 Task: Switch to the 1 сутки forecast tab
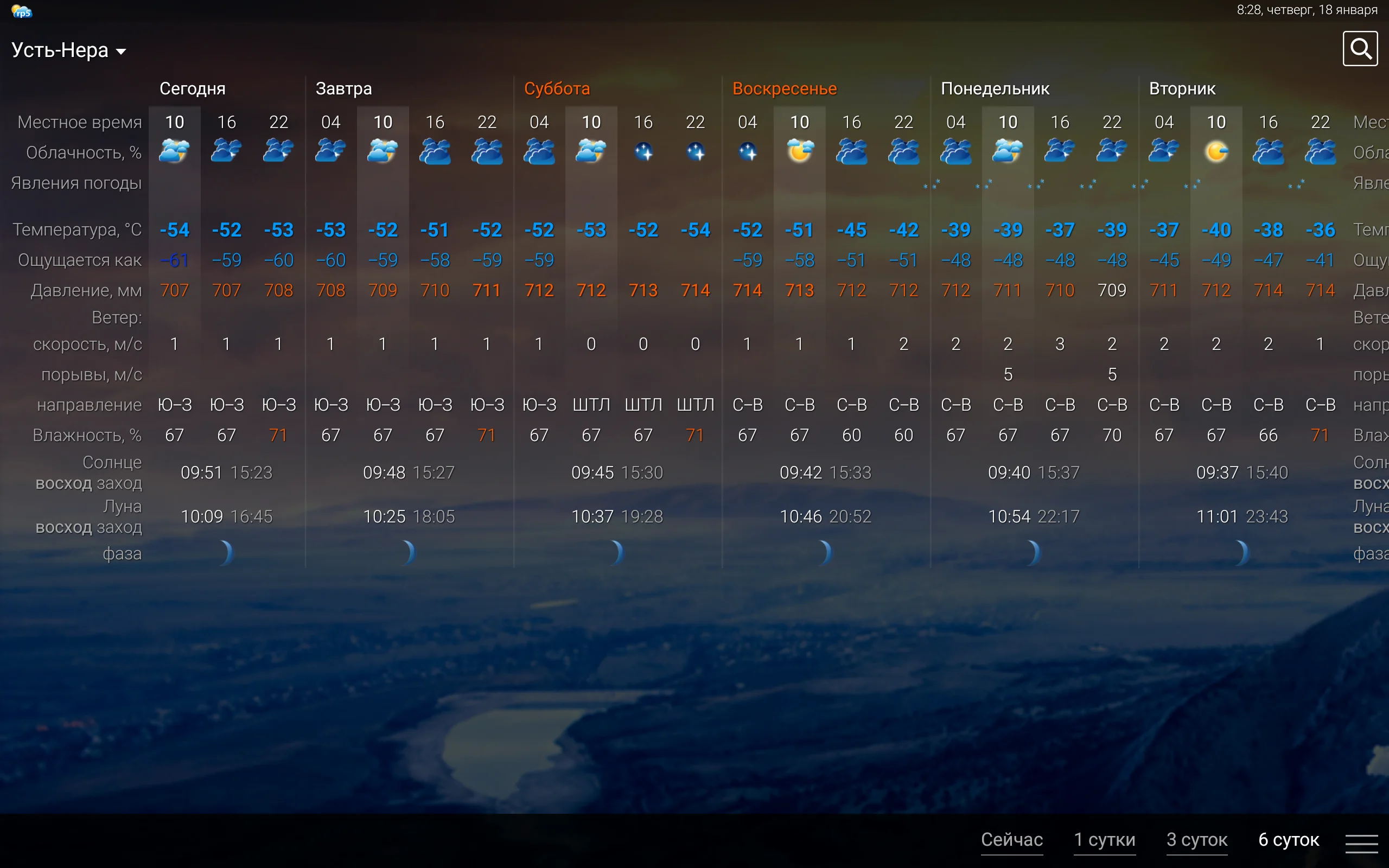[x=1105, y=839]
